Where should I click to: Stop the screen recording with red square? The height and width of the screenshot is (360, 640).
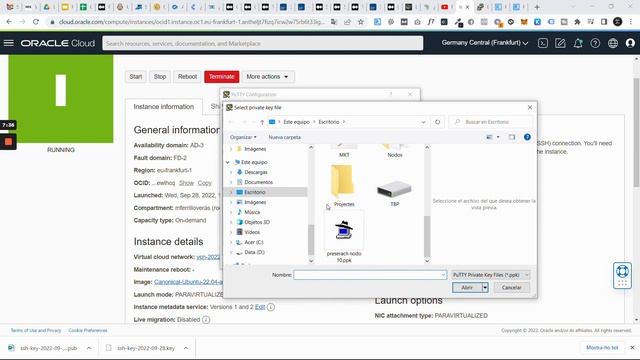tap(8, 142)
